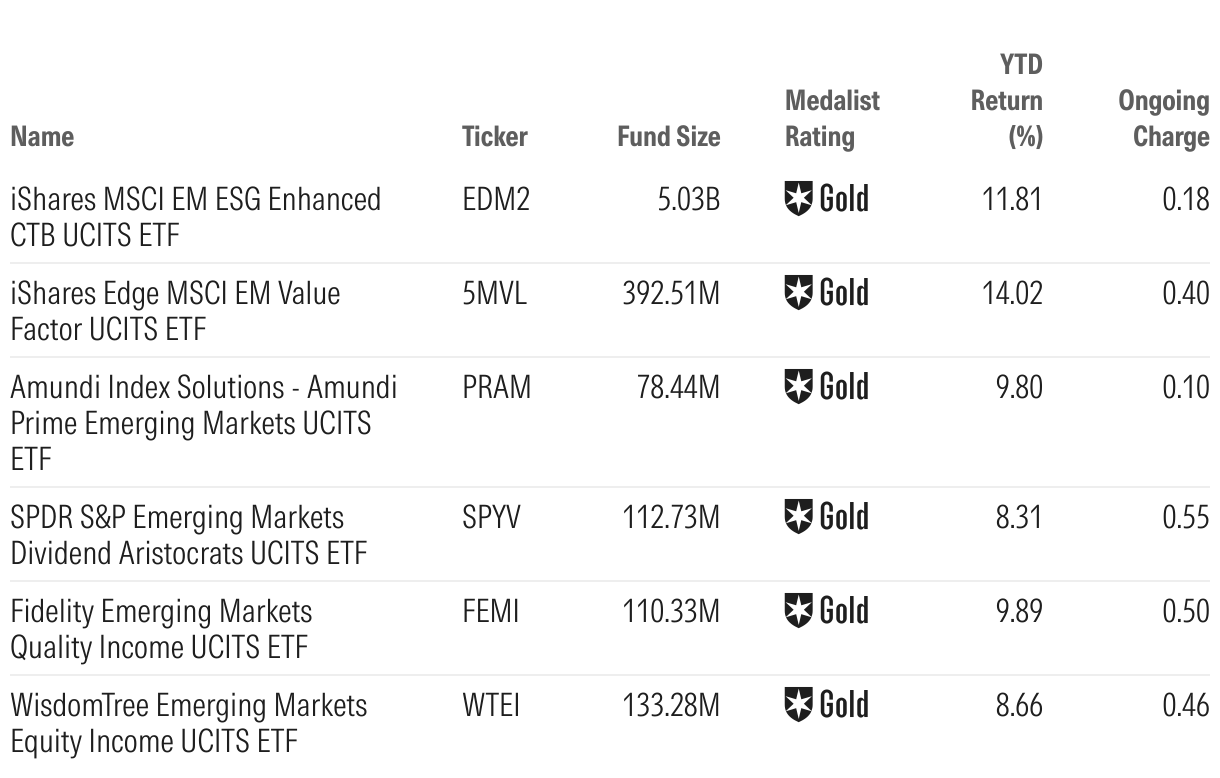Screen dimensions: 1220x778
Task: Sort by the YTD Return (%) header
Action: (1007, 100)
